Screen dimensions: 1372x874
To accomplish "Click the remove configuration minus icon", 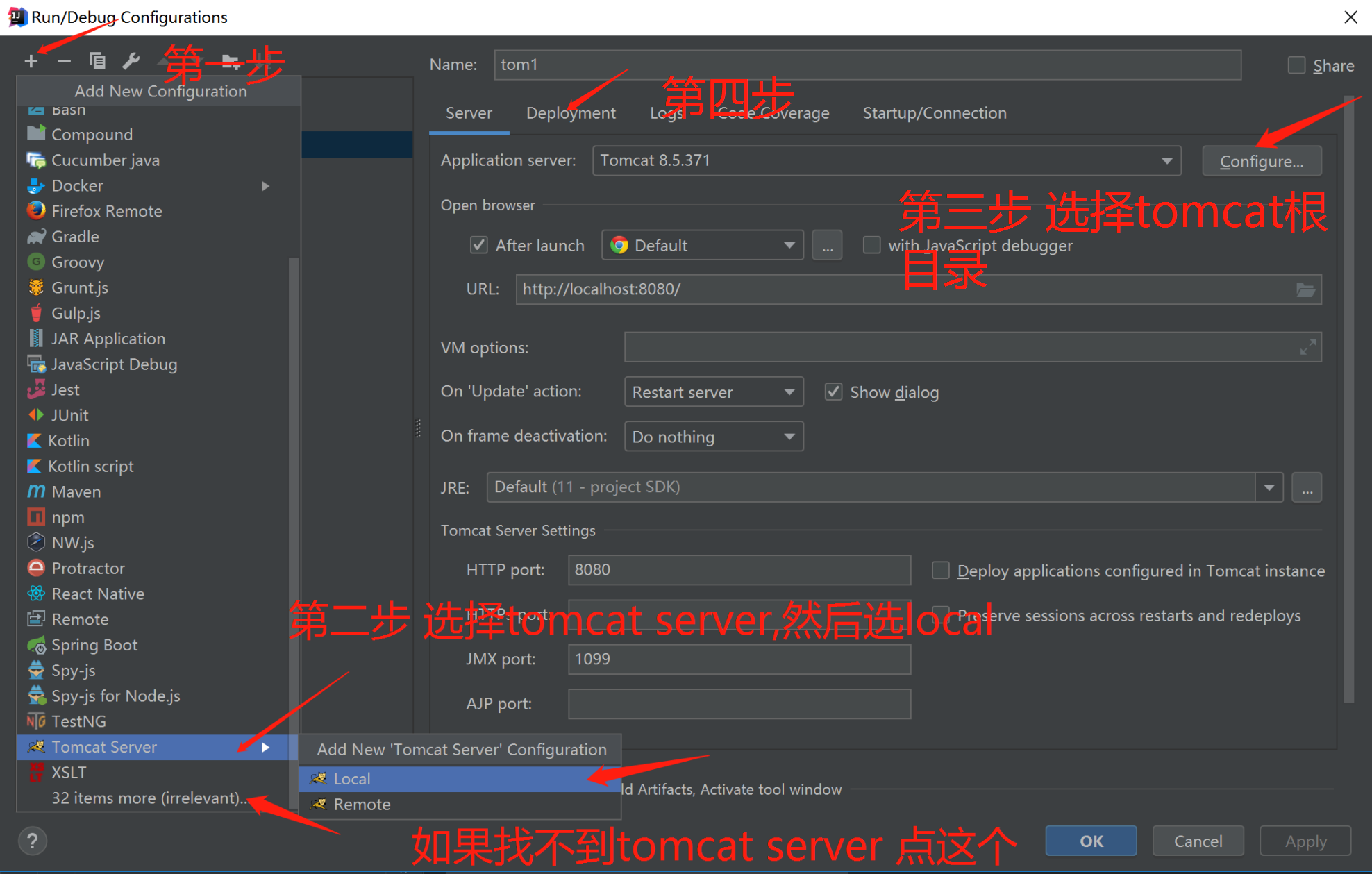I will click(64, 61).
